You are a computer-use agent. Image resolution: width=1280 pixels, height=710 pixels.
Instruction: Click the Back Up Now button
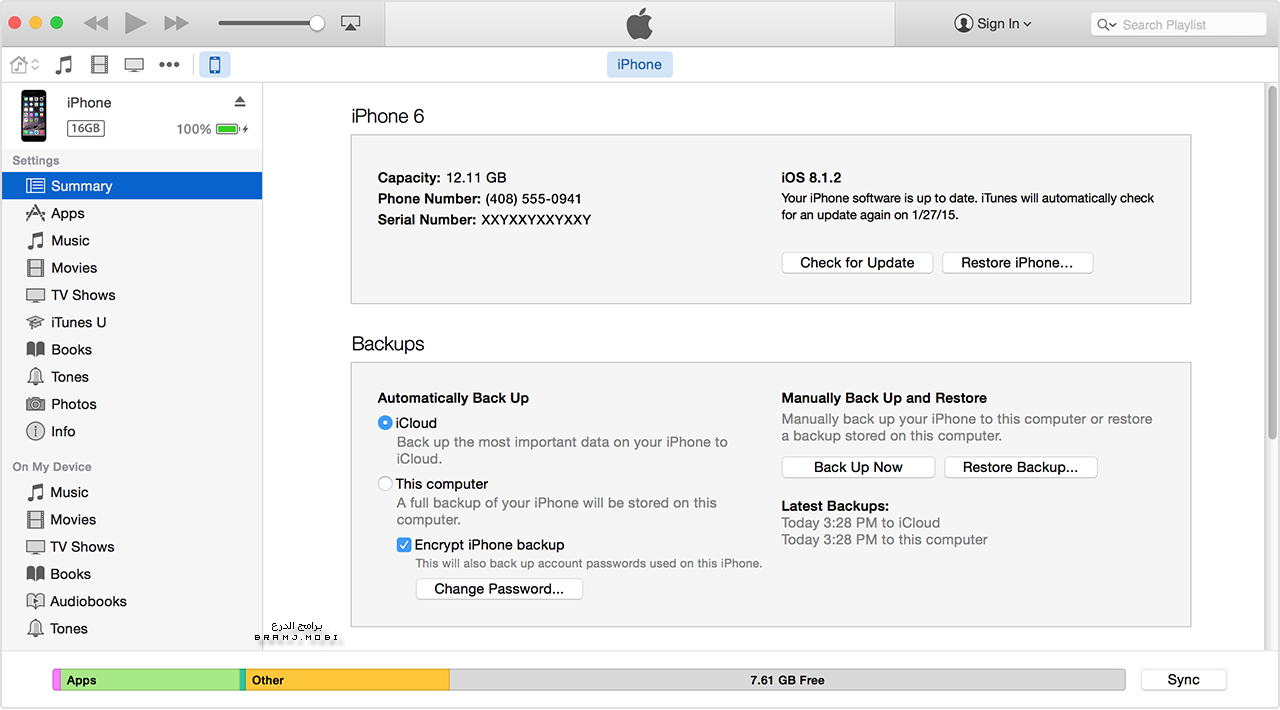858,467
